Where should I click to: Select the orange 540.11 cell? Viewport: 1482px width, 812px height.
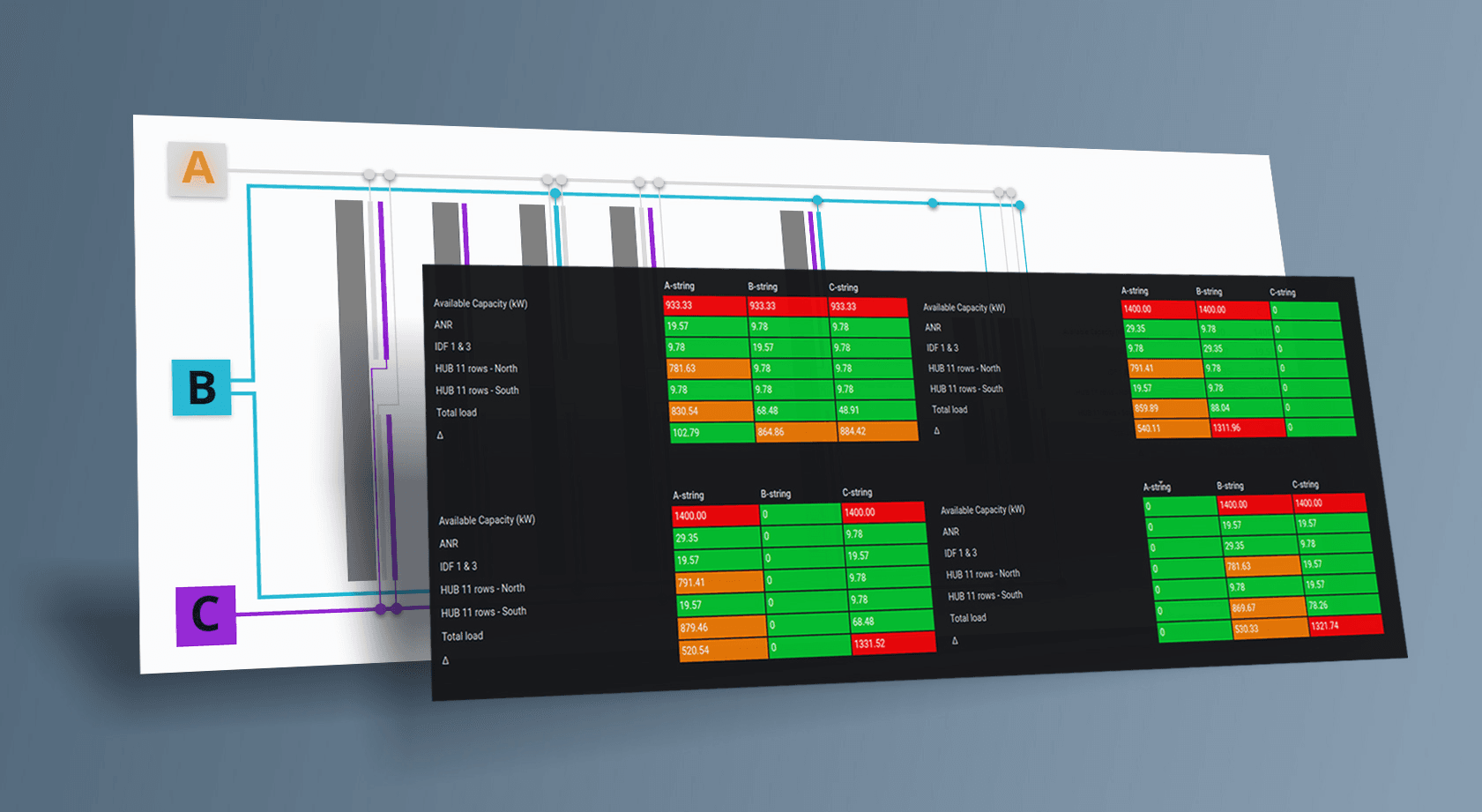1173,428
